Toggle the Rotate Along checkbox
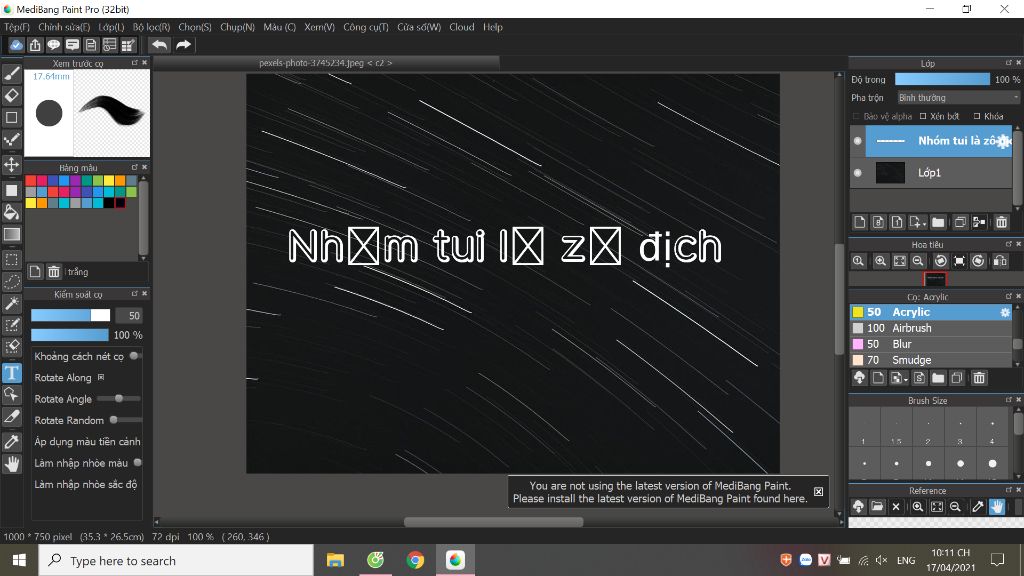The height and width of the screenshot is (576, 1024). click(x=101, y=377)
